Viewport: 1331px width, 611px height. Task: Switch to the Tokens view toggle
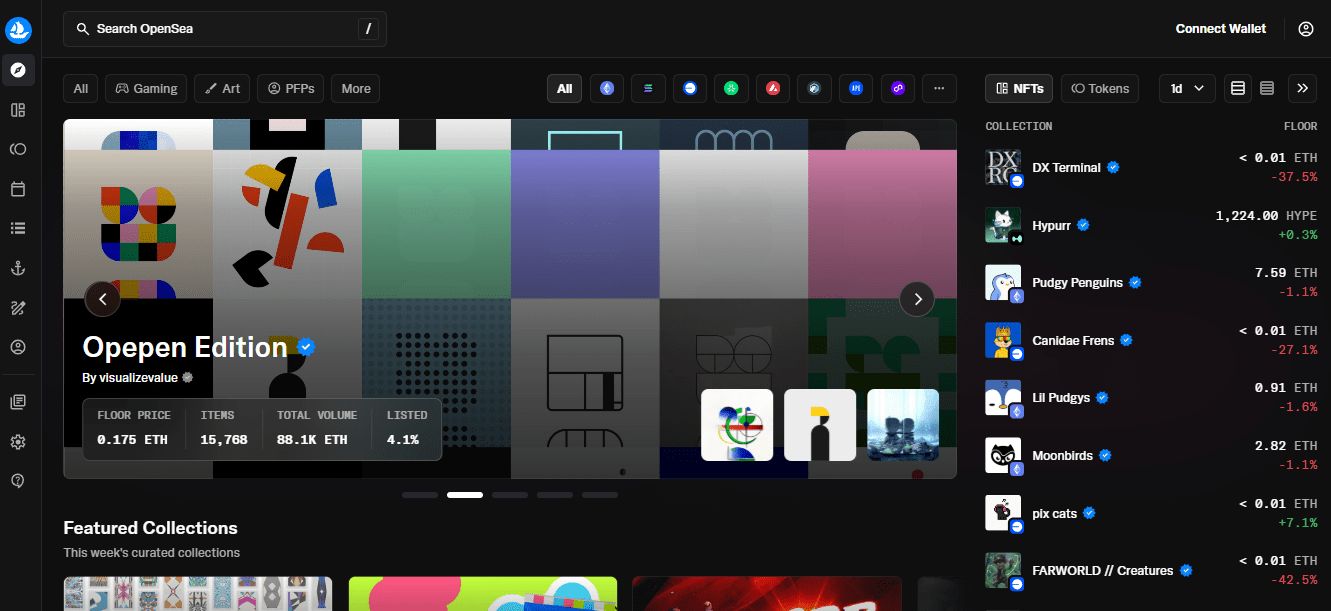pos(1100,89)
